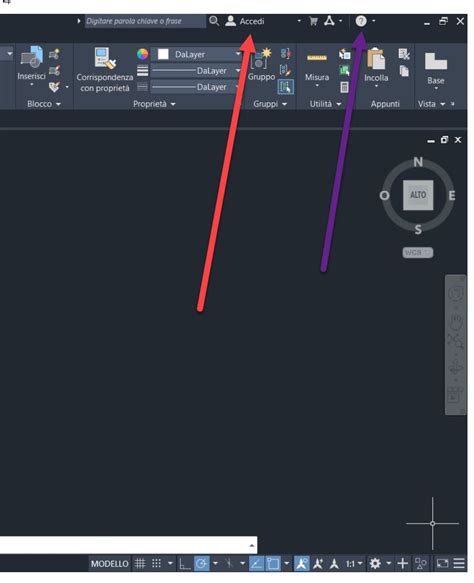This screenshot has height=583, width=474.
Task: Toggle grid display in status bar
Action: [140, 564]
